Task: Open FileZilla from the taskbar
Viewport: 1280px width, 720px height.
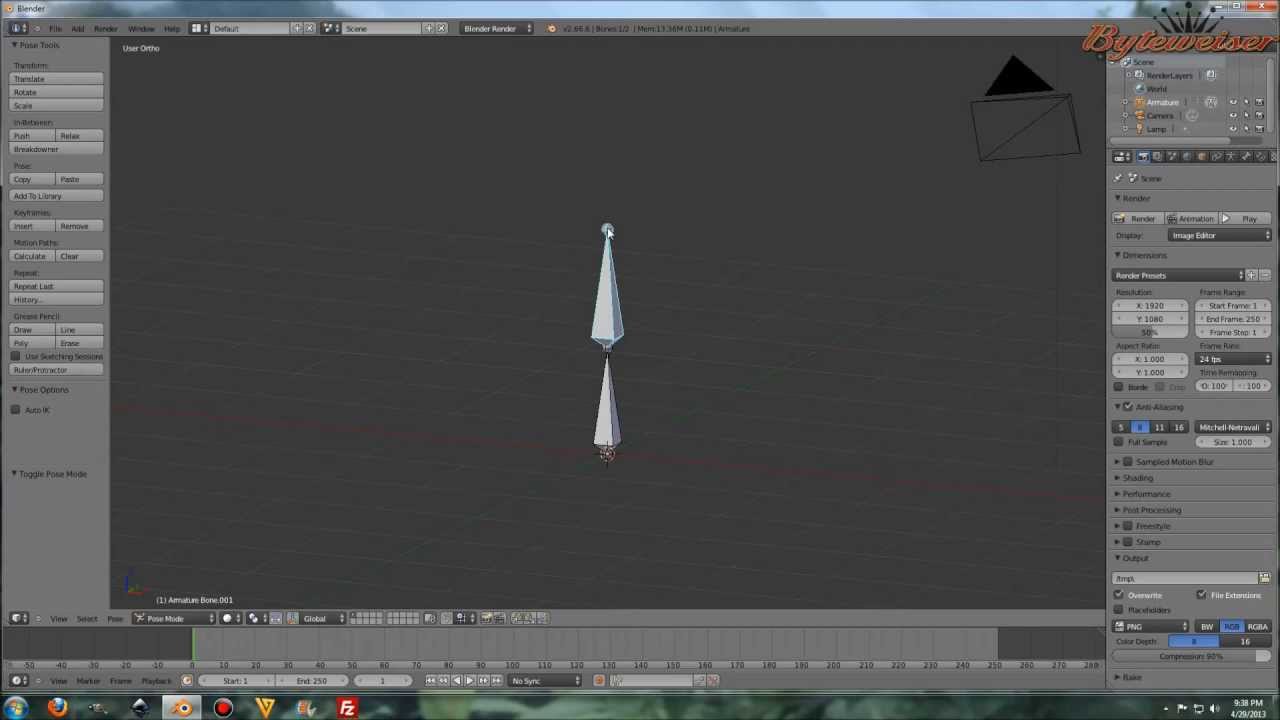Action: tap(347, 708)
